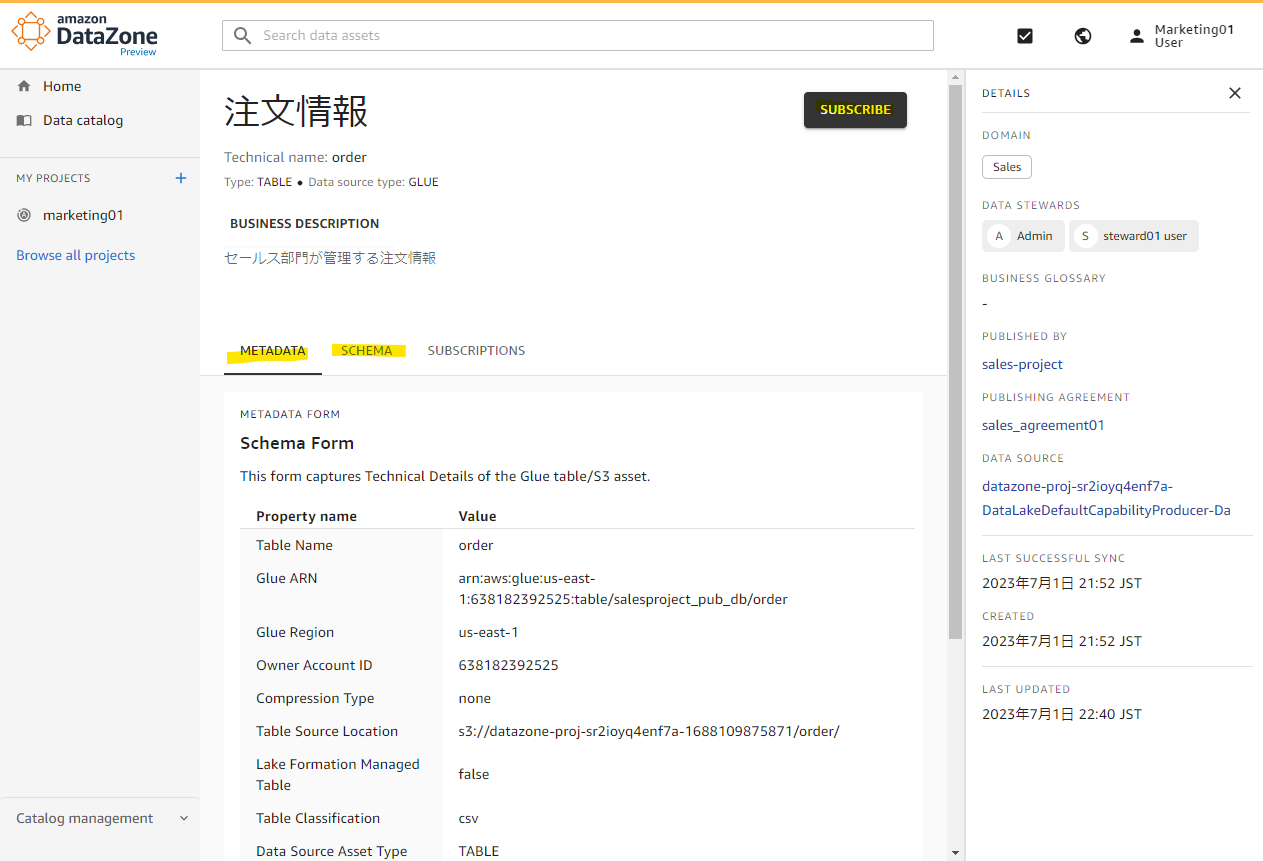The image size is (1263, 861).
Task: Click the Home house icon
Action: 24,86
